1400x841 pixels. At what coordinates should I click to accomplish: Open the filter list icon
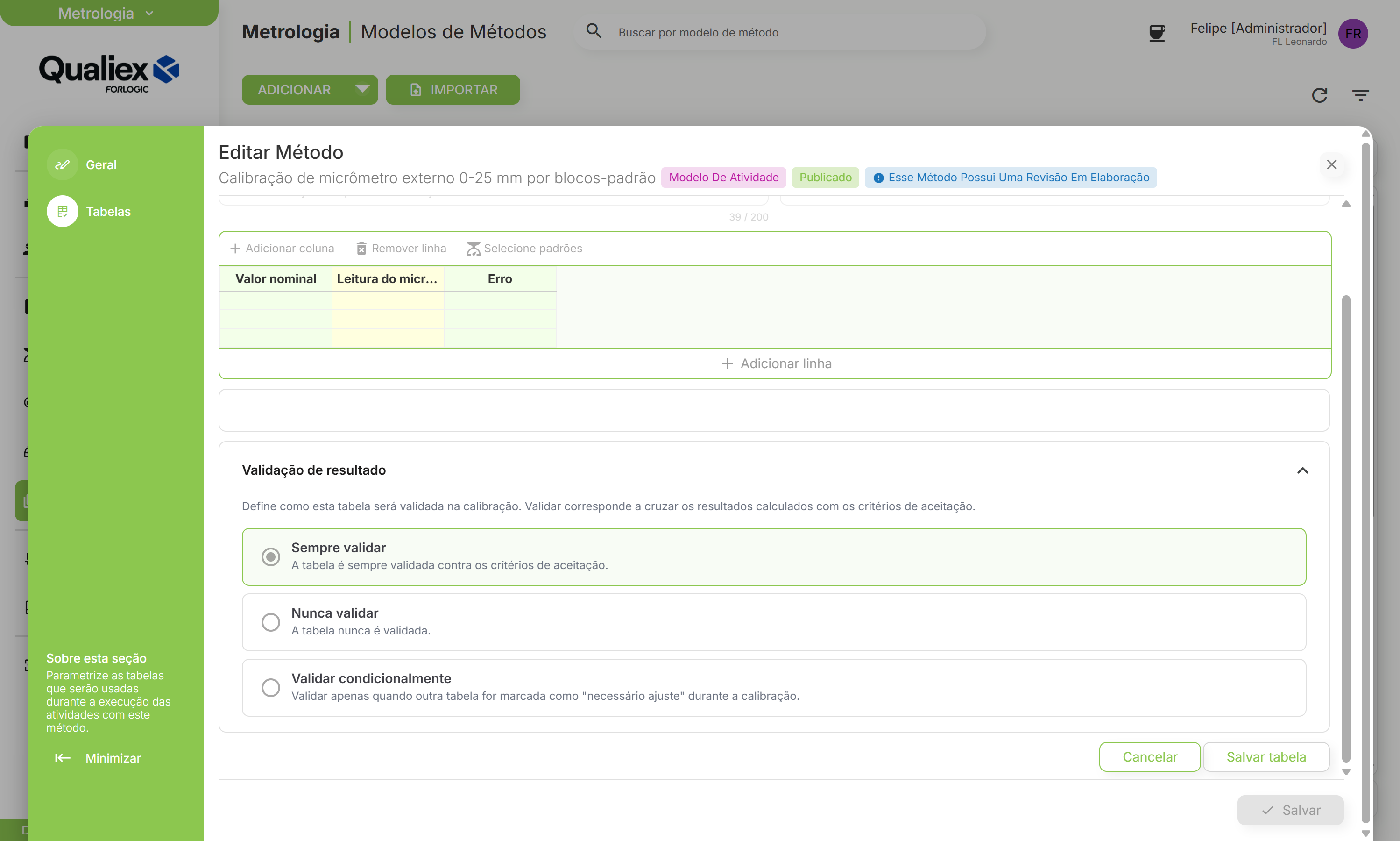1360,95
